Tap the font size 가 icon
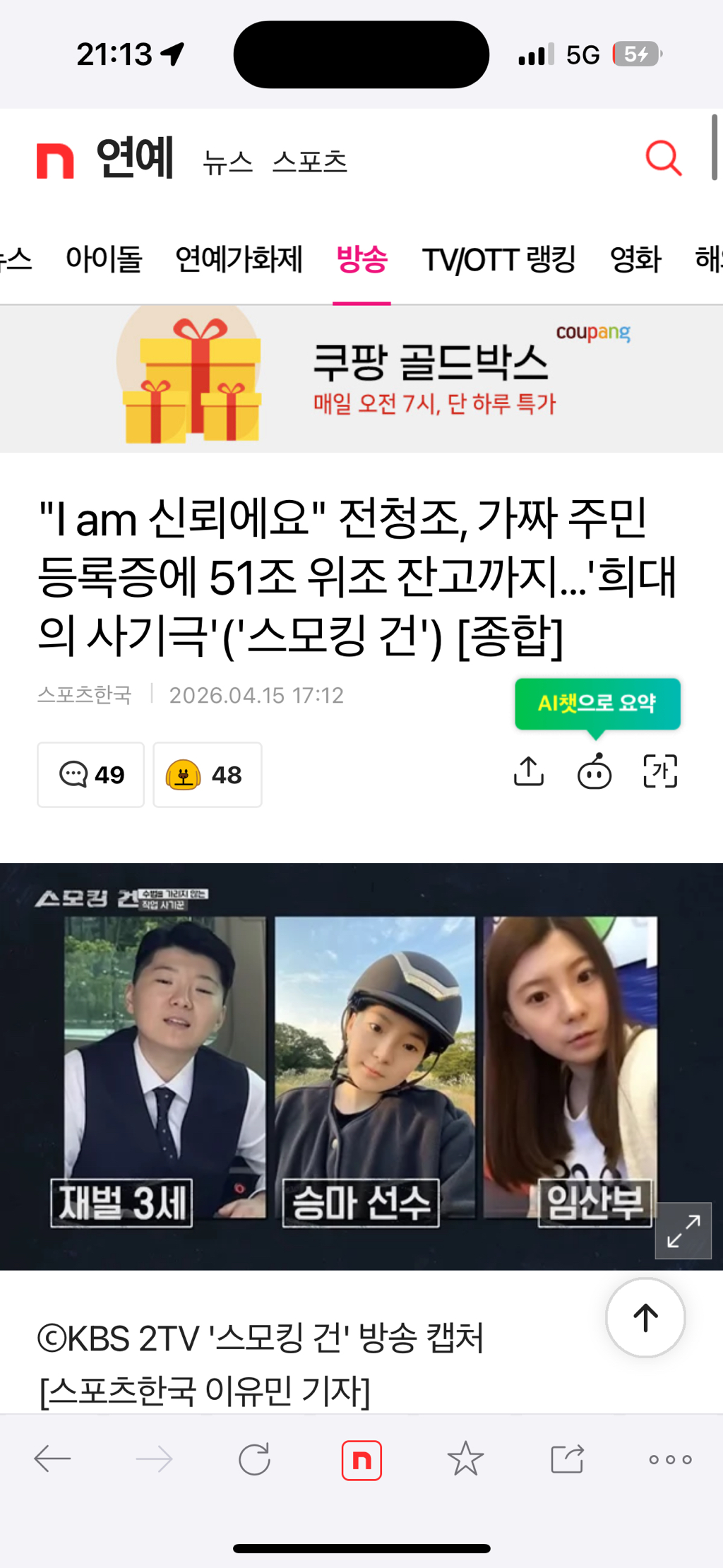 pyautogui.click(x=660, y=771)
